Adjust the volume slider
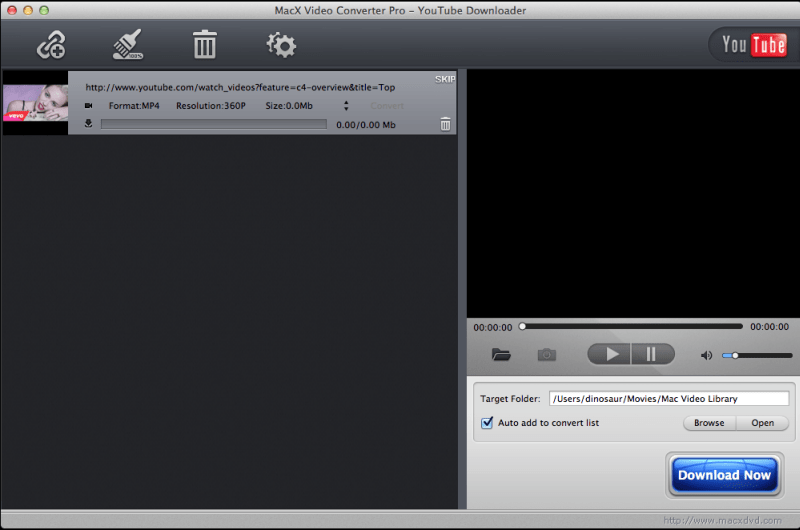800x530 pixels. (x=757, y=355)
